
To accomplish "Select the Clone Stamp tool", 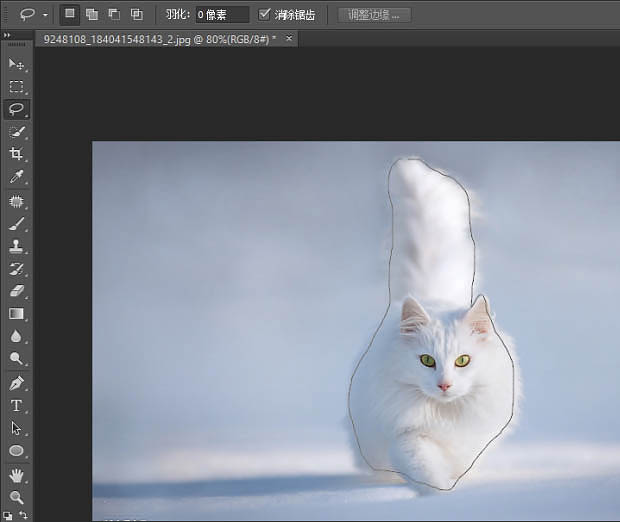I will click(x=16, y=246).
